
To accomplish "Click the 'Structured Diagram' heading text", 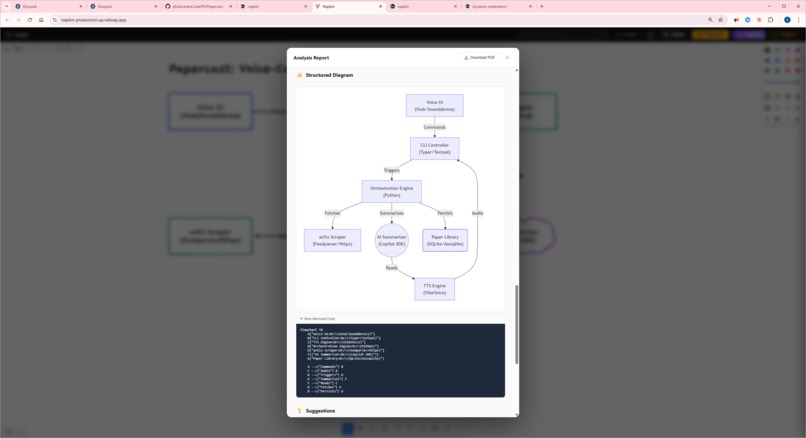I will click(329, 75).
